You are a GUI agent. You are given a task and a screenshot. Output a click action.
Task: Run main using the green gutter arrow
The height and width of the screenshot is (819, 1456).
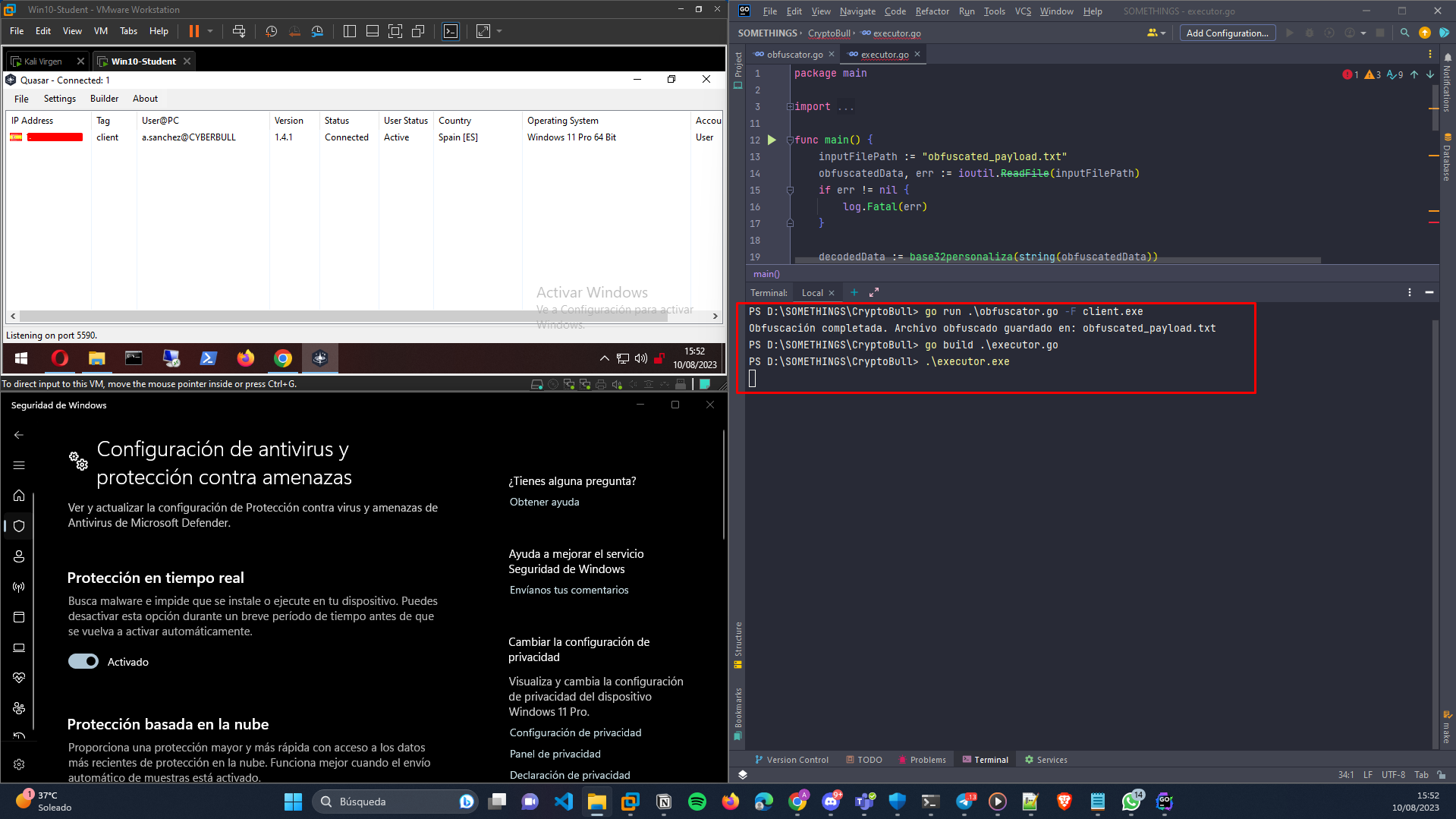coord(772,140)
